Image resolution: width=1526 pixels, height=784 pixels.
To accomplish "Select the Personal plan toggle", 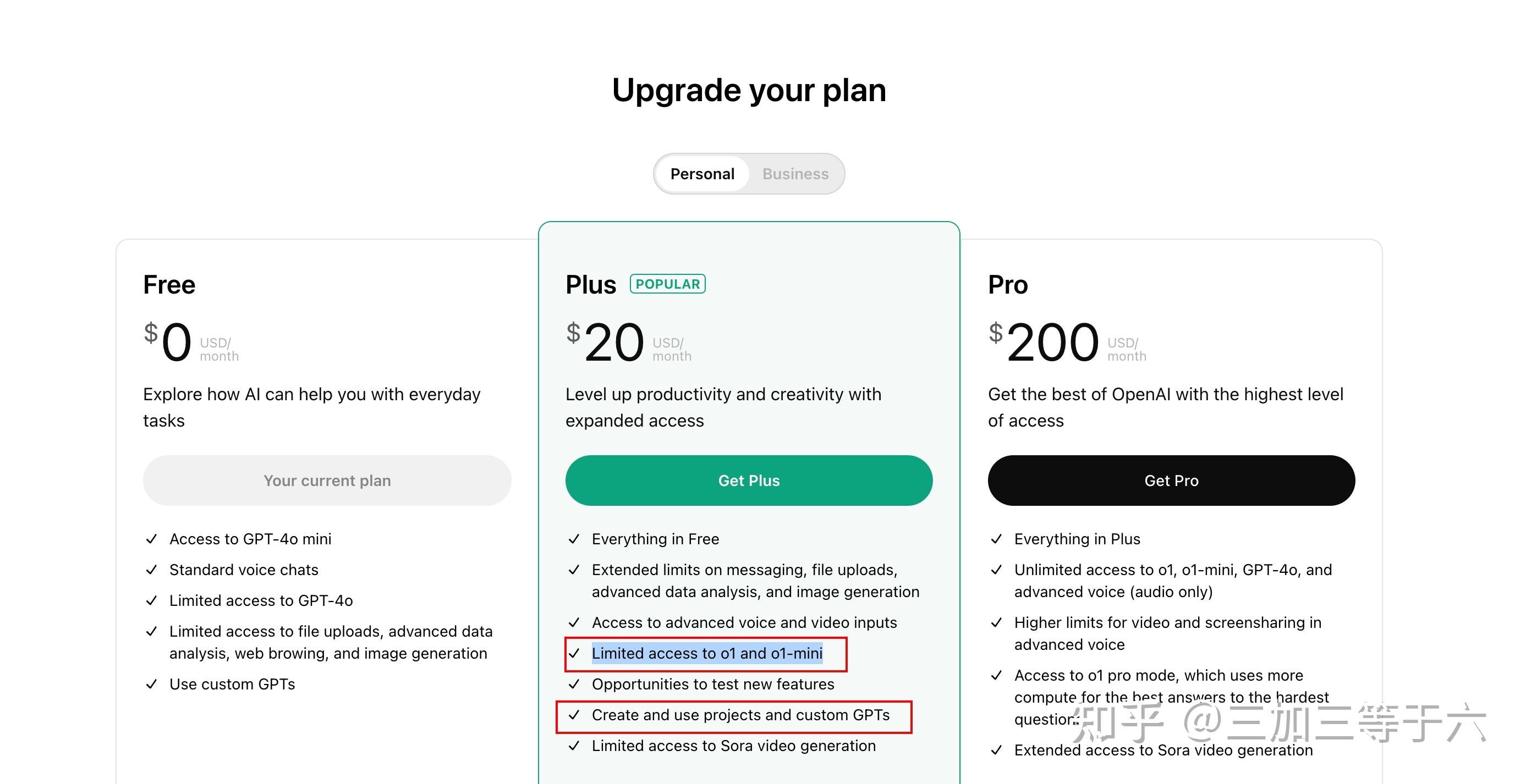I will pos(701,174).
